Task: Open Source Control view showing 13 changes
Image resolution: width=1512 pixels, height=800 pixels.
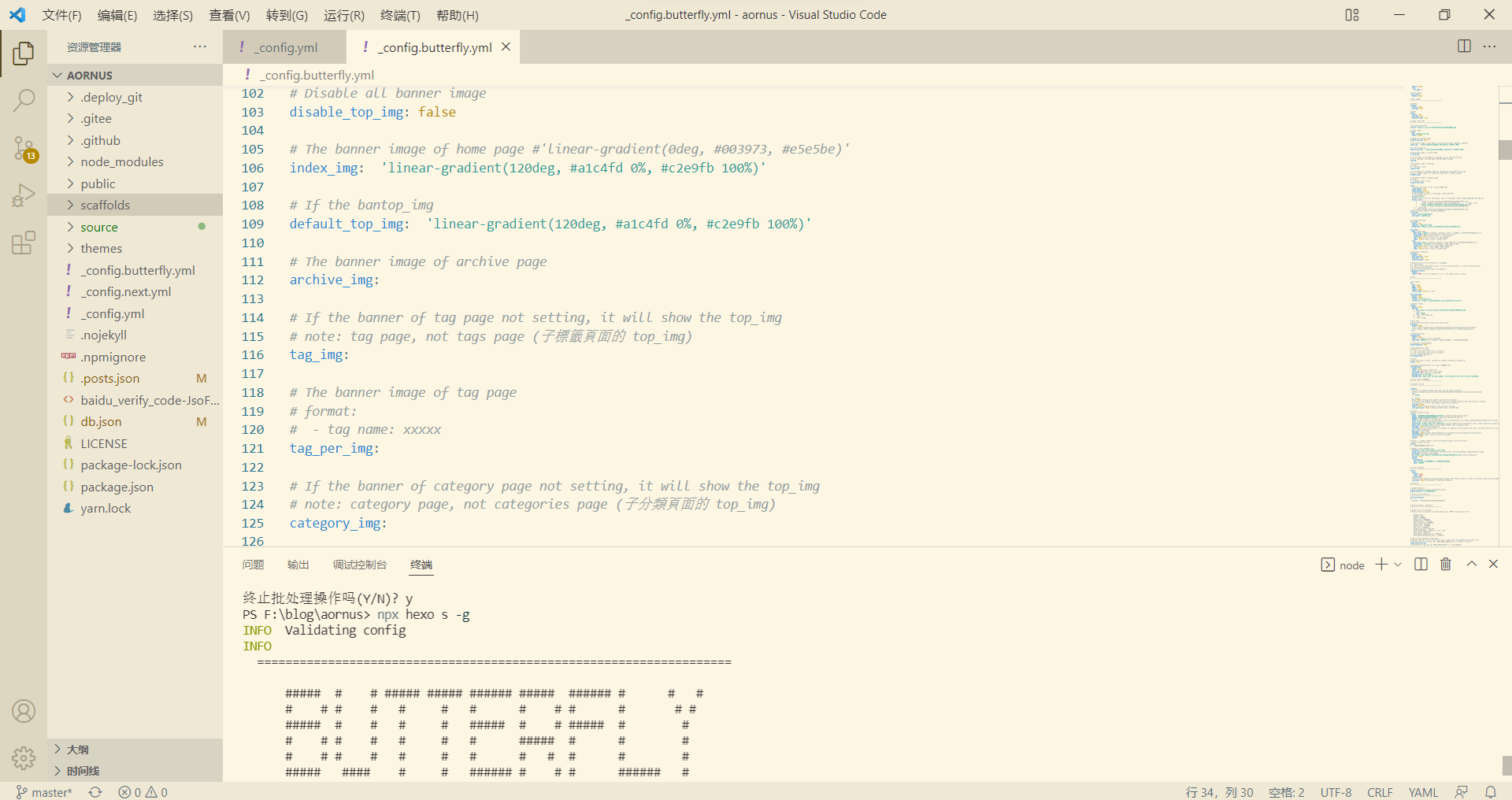Action: tap(24, 150)
